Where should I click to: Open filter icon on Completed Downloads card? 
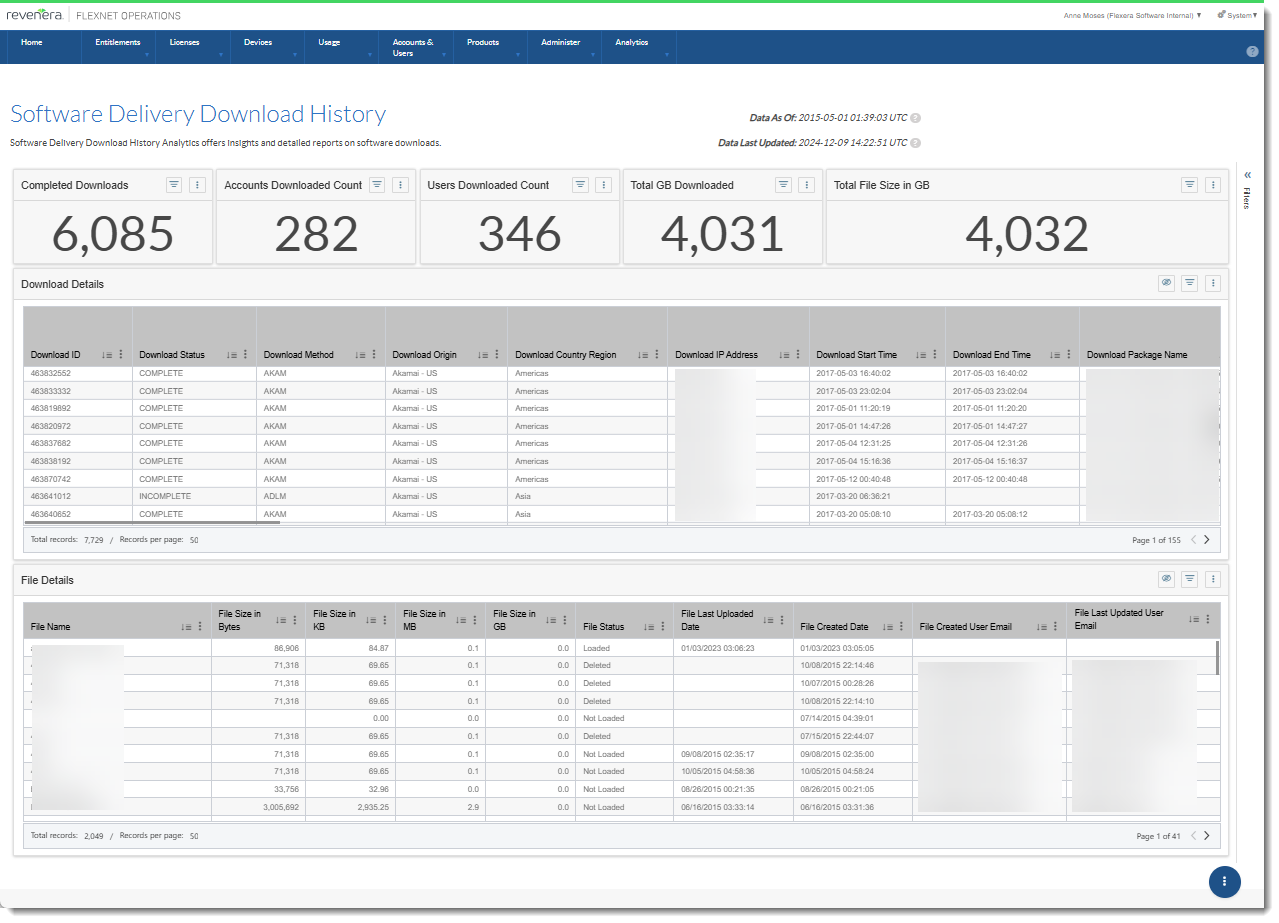(x=173, y=185)
